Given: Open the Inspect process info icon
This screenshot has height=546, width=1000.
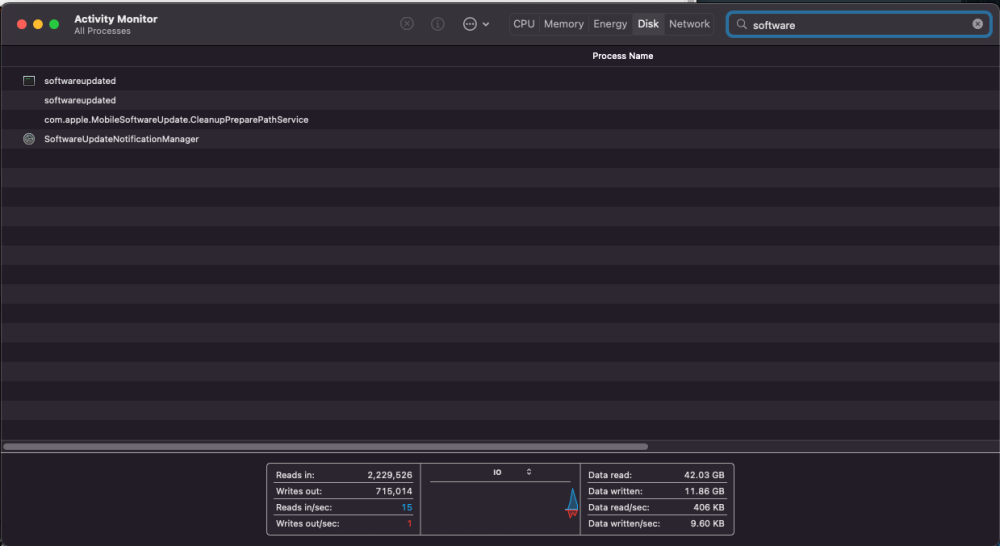Looking at the screenshot, I should coord(438,24).
